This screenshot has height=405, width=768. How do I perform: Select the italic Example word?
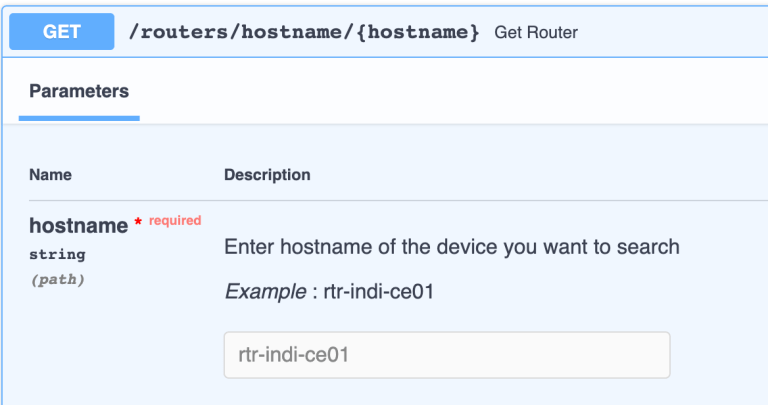(x=265, y=292)
